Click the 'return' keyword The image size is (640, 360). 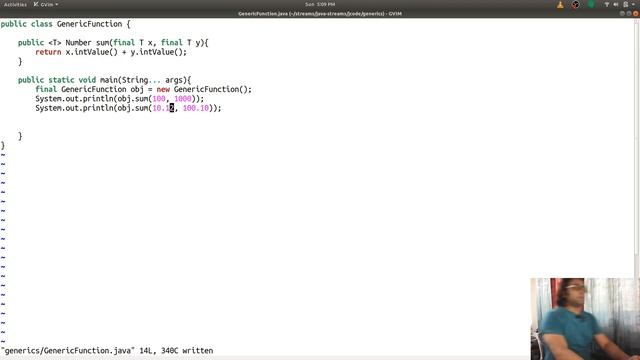(48, 52)
